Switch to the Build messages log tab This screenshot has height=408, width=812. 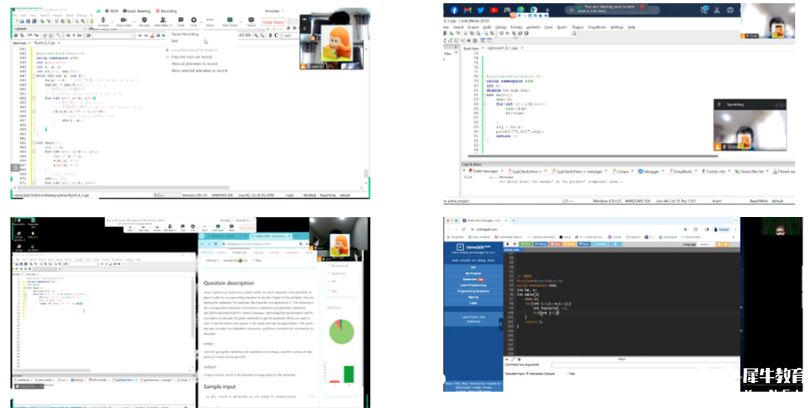pos(484,171)
